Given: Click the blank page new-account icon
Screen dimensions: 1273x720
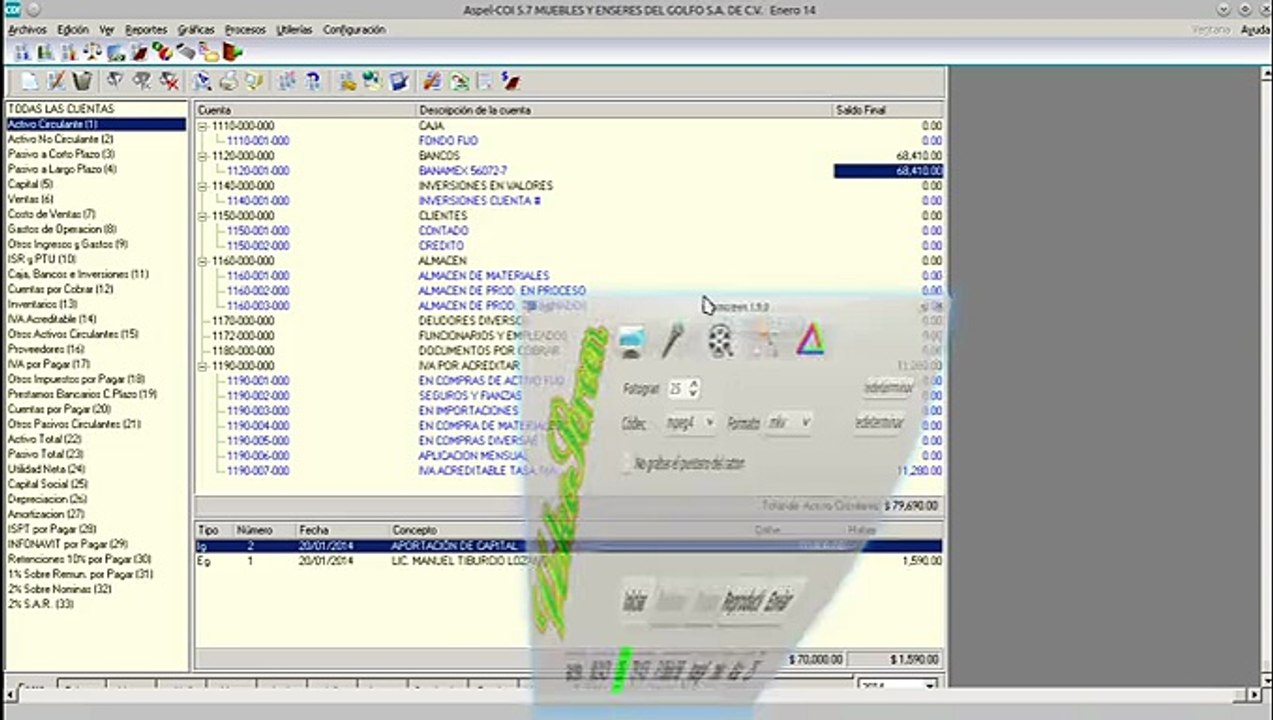Looking at the screenshot, I should tap(31, 82).
